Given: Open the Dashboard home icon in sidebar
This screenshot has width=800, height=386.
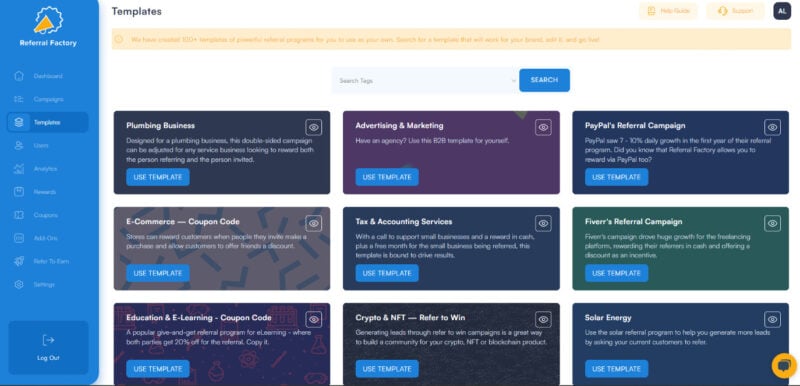Looking at the screenshot, I should pyautogui.click(x=19, y=76).
